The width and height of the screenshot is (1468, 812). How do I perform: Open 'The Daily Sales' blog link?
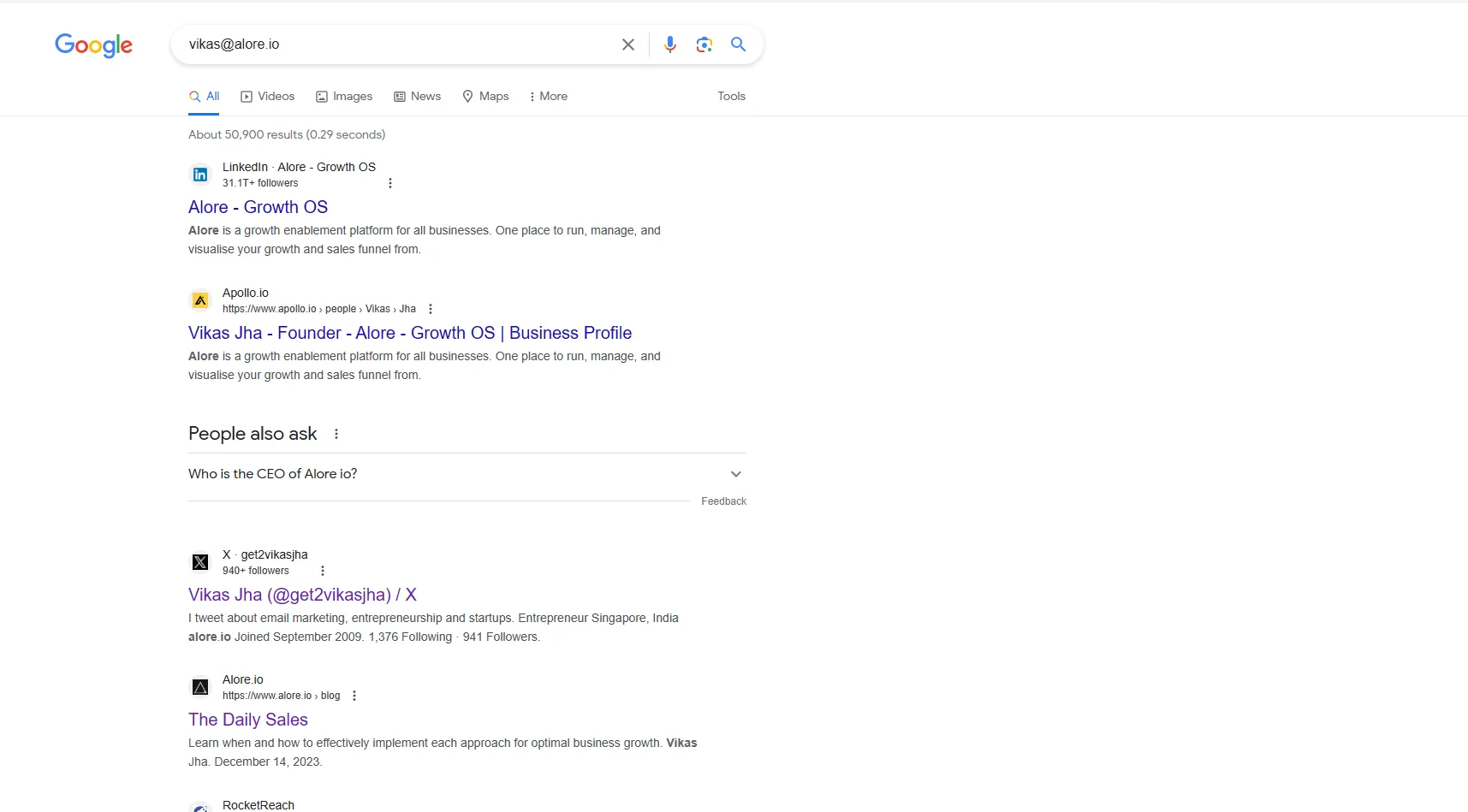(x=248, y=720)
